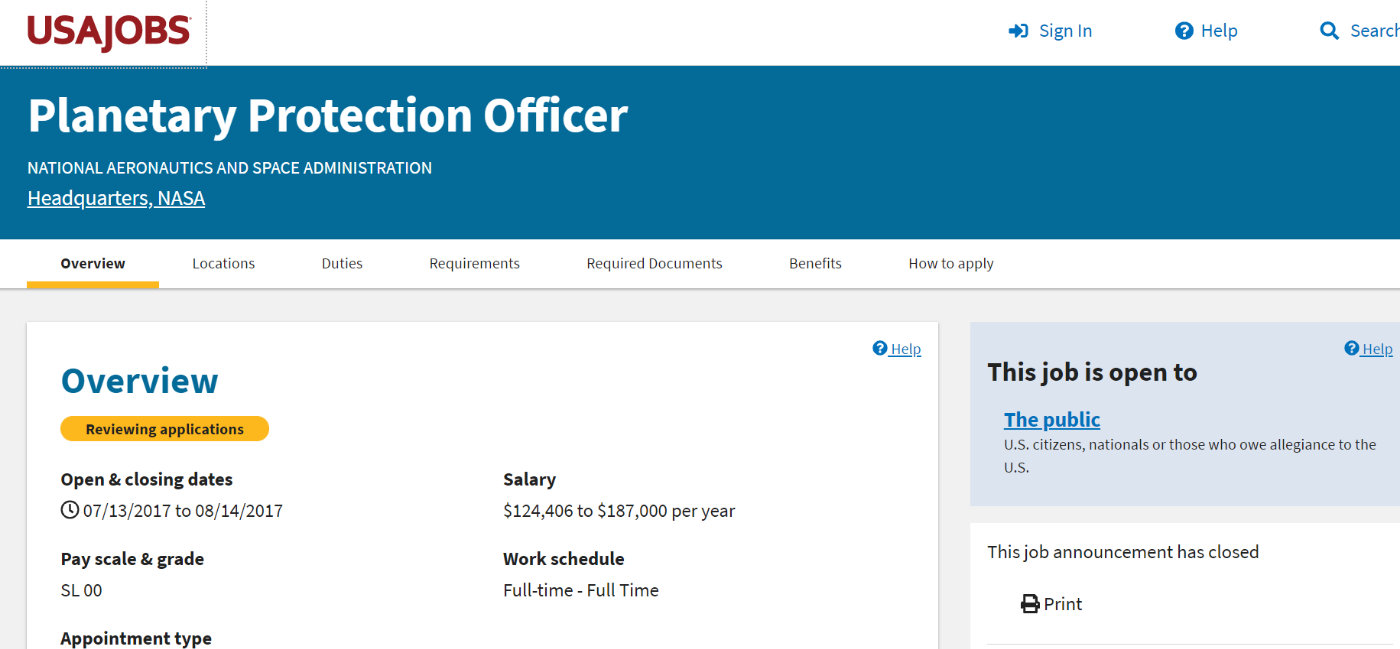
Task: Click the Sign In arrow icon
Action: (1018, 31)
